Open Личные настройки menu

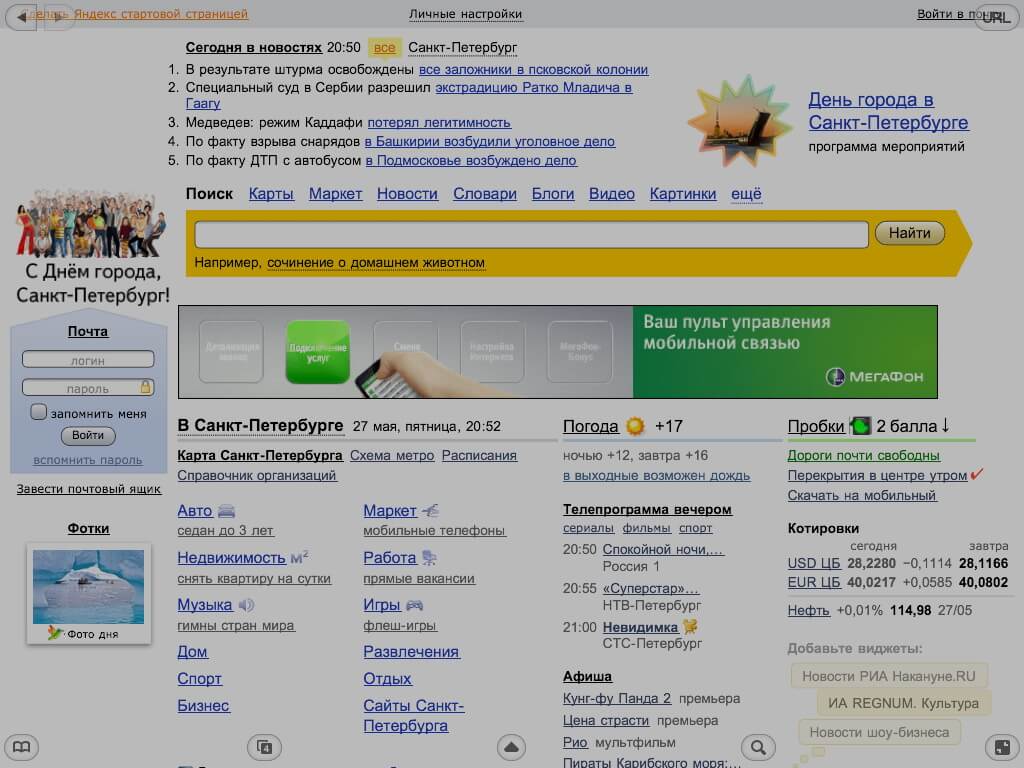(466, 14)
